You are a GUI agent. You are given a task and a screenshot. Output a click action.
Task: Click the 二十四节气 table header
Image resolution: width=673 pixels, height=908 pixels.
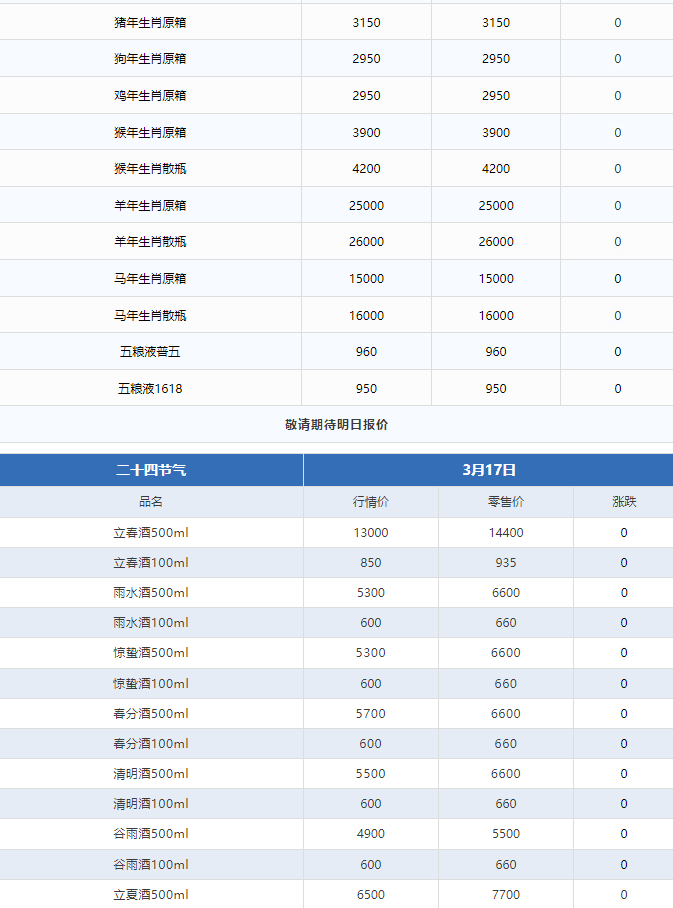pyautogui.click(x=151, y=470)
